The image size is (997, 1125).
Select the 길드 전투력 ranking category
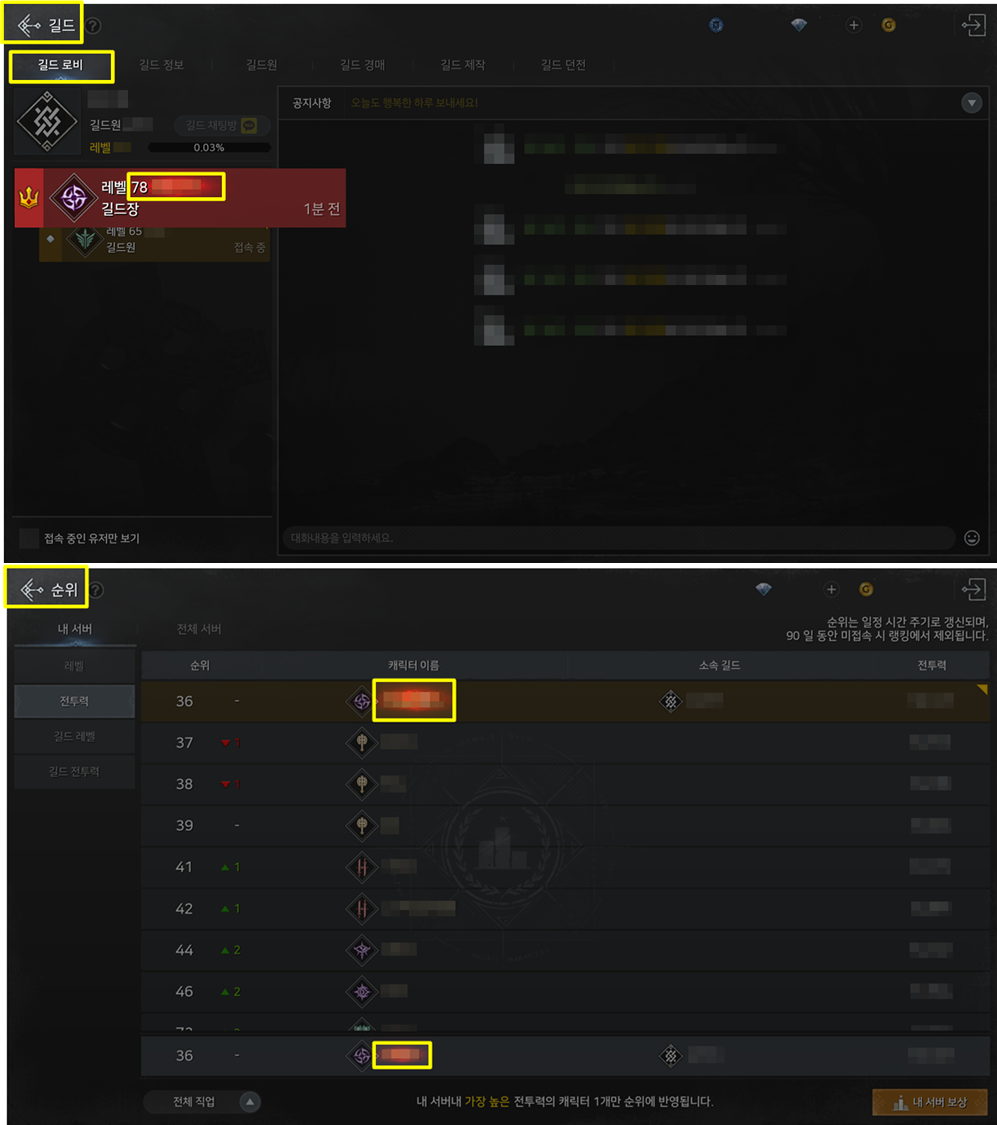pyautogui.click(x=75, y=771)
